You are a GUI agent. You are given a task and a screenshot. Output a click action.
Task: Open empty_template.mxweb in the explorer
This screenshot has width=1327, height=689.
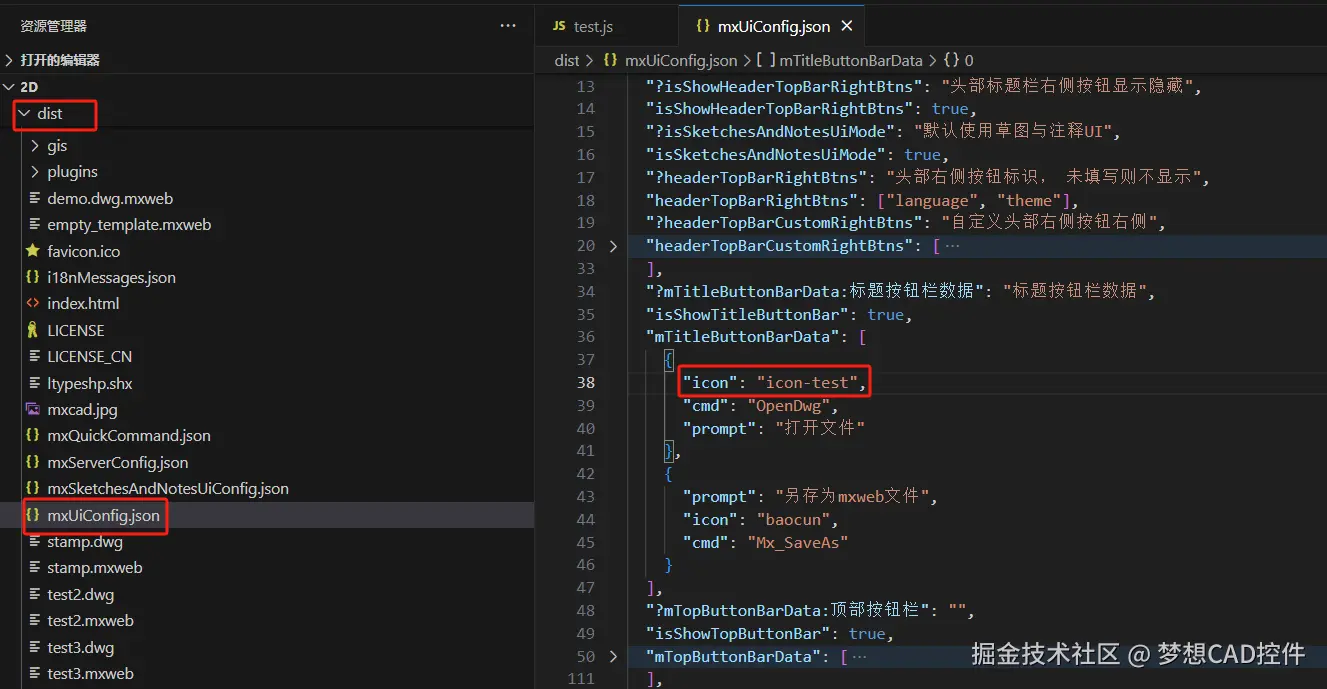[x=129, y=225]
